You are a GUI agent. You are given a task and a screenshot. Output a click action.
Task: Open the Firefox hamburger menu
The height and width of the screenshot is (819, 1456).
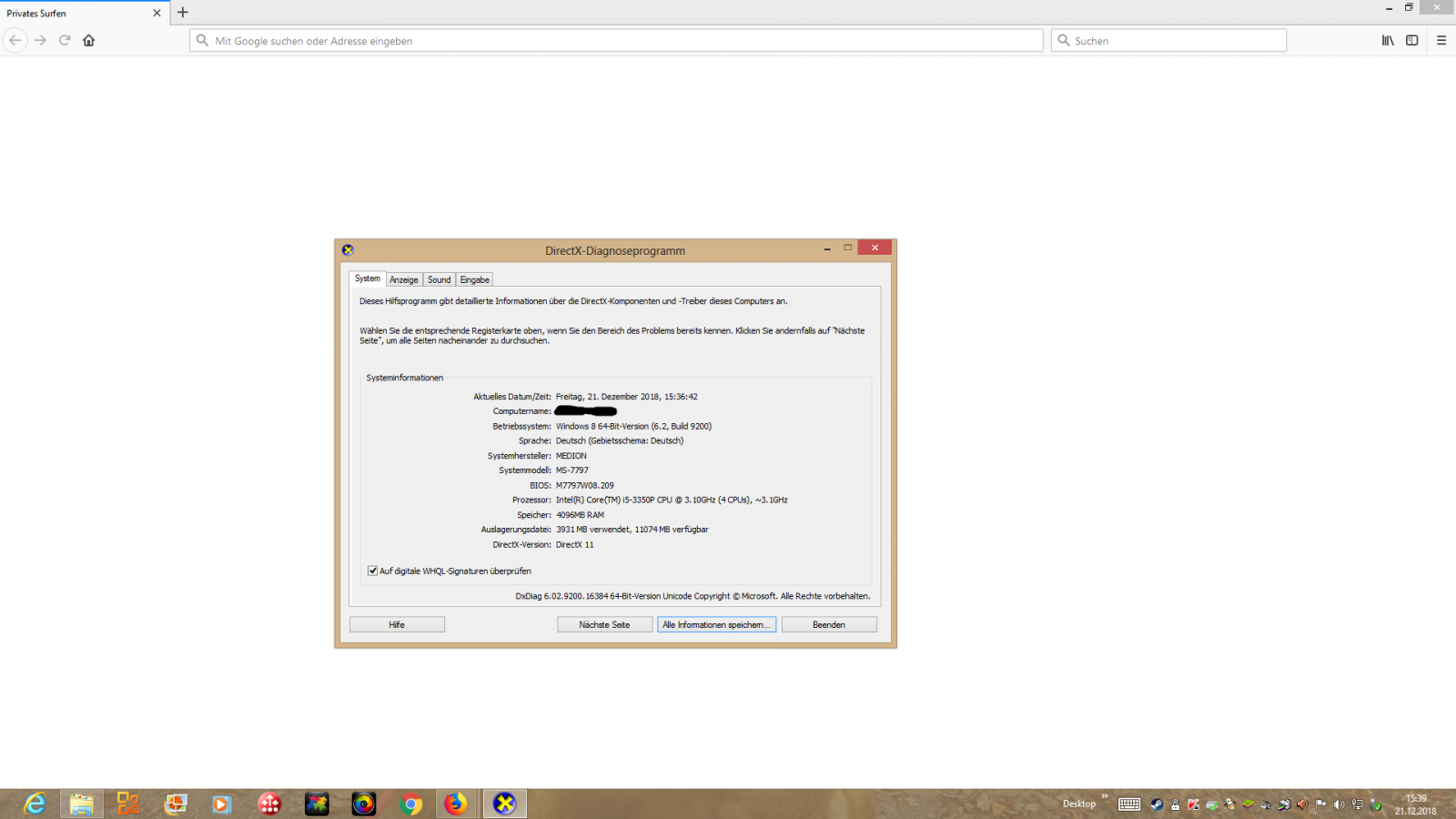1441,40
